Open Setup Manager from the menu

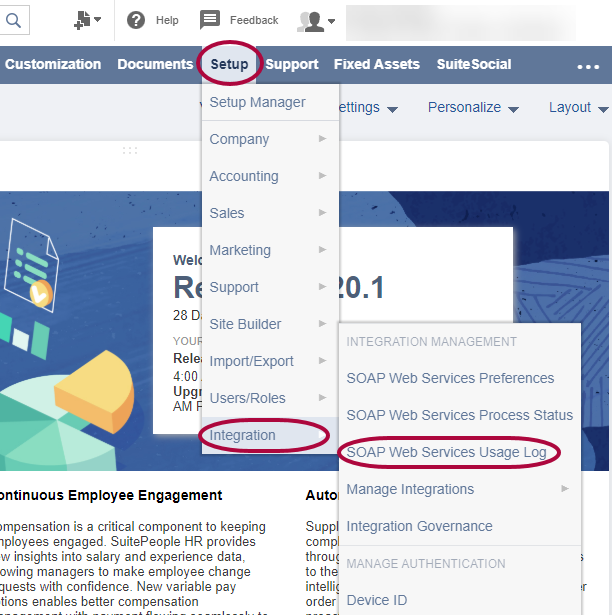pyautogui.click(x=257, y=102)
